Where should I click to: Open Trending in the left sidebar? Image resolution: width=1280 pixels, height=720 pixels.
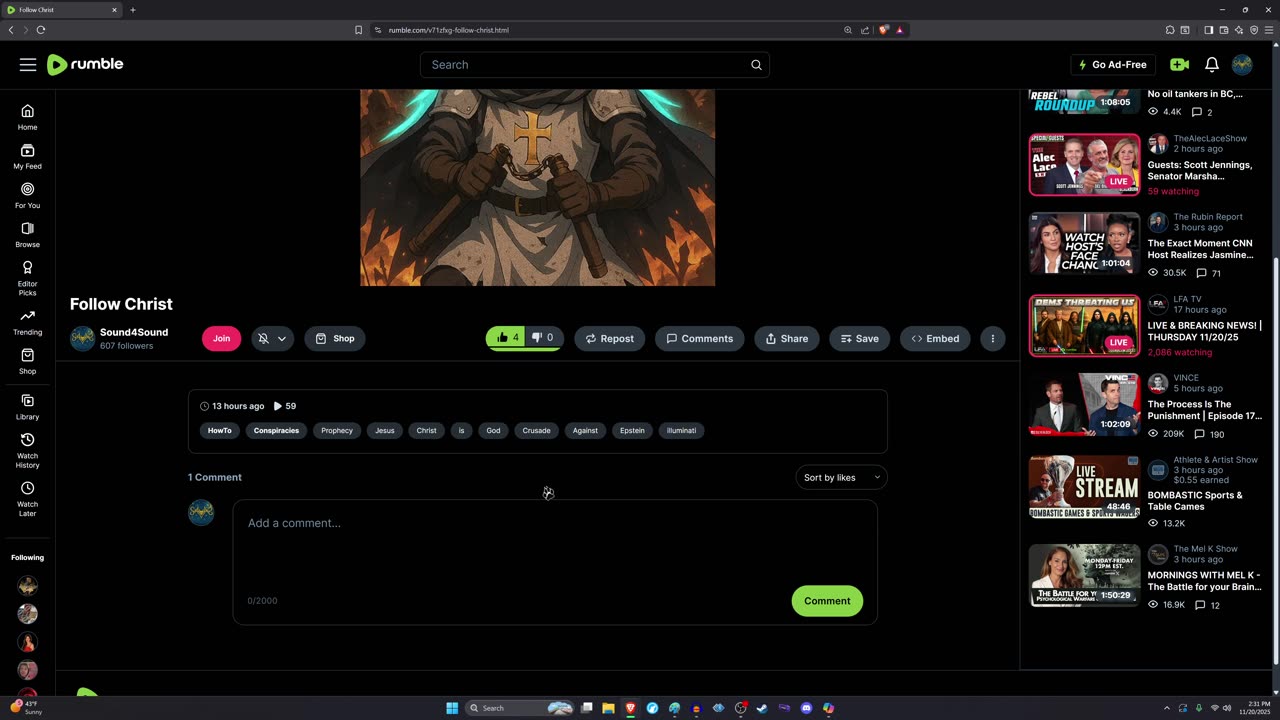27,322
